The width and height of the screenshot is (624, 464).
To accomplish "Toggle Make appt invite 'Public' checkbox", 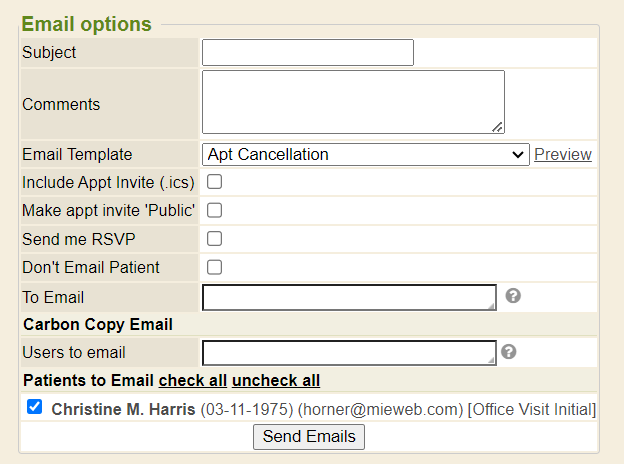I will [214, 210].
